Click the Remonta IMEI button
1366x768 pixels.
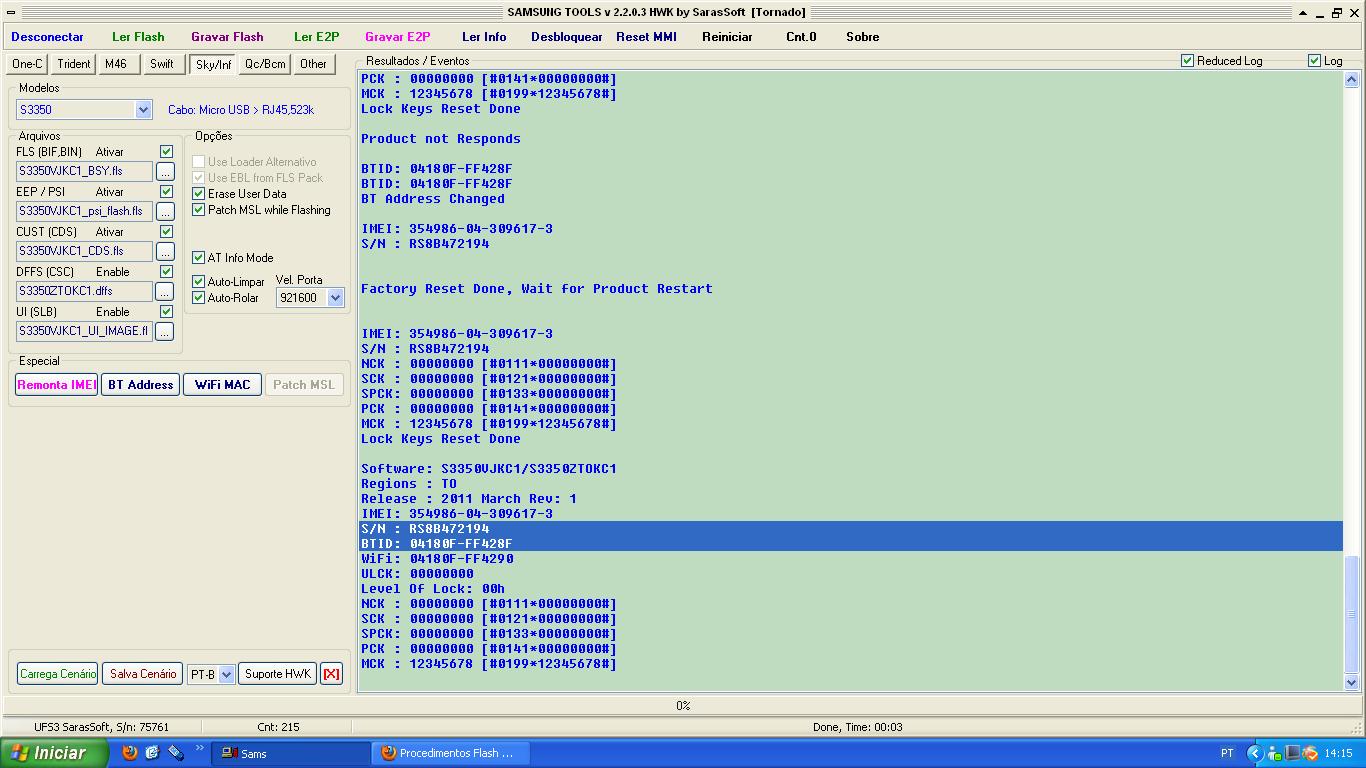[57, 385]
